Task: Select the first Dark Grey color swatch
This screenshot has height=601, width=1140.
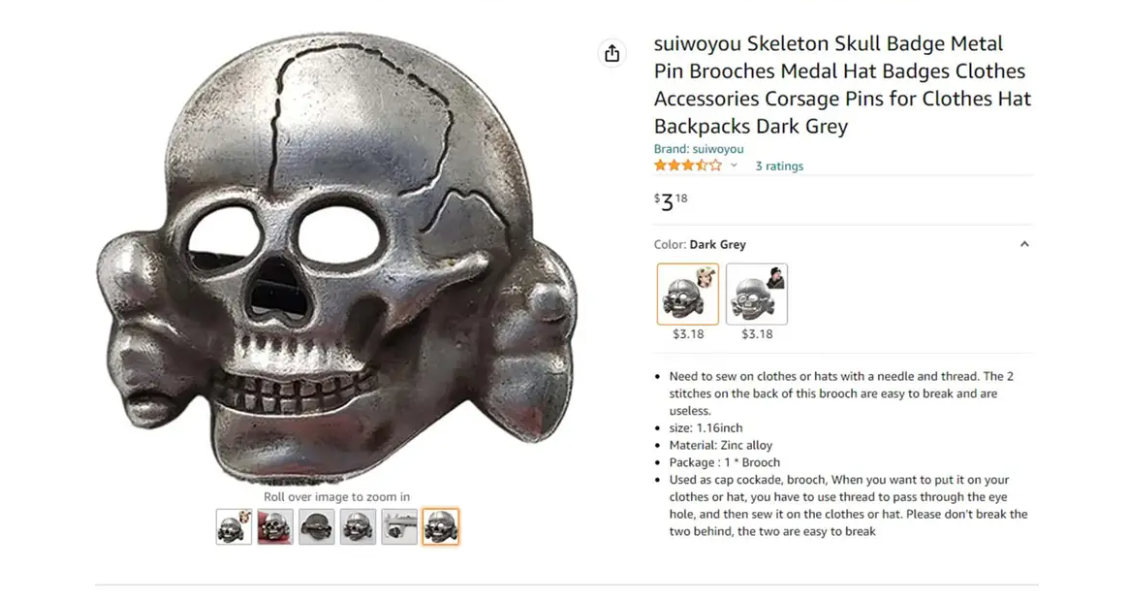Action: [688, 294]
